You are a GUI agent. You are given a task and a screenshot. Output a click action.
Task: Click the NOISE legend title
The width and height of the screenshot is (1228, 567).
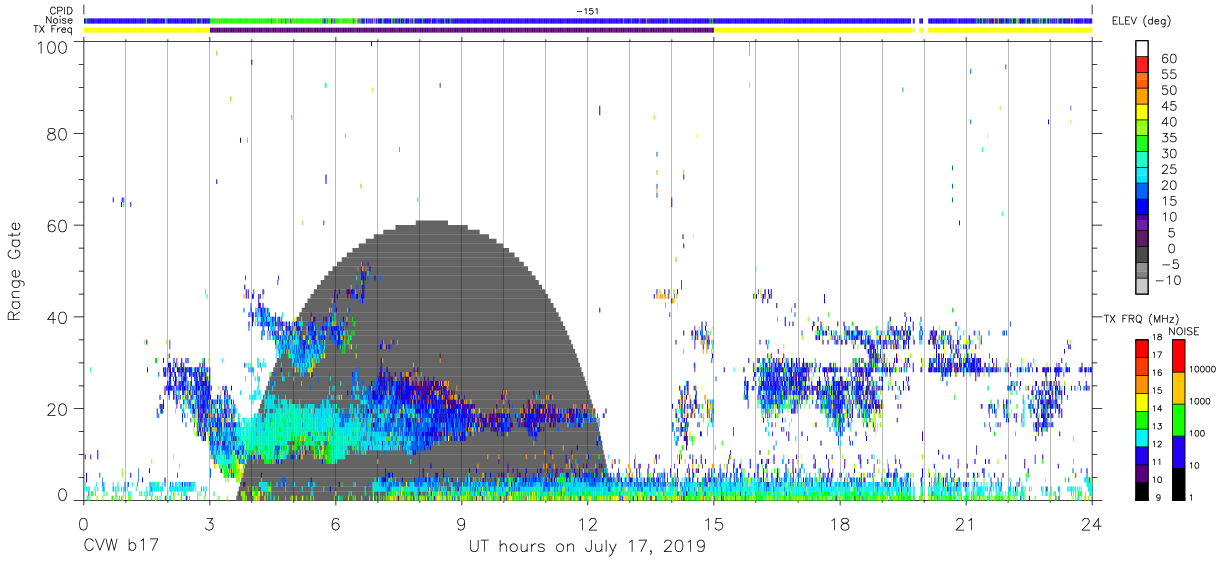tap(1183, 331)
